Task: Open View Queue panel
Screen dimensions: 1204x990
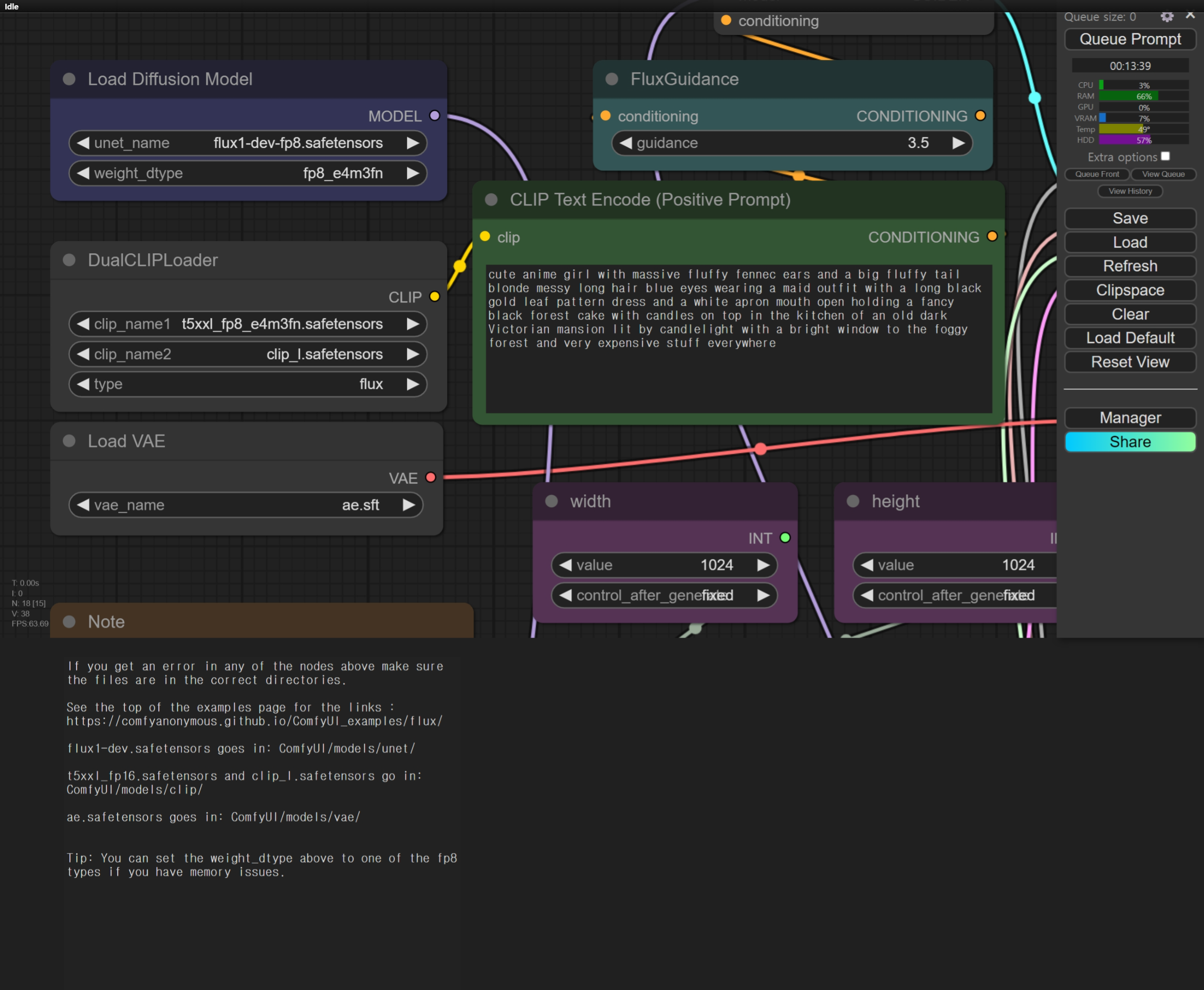Action: click(1163, 174)
